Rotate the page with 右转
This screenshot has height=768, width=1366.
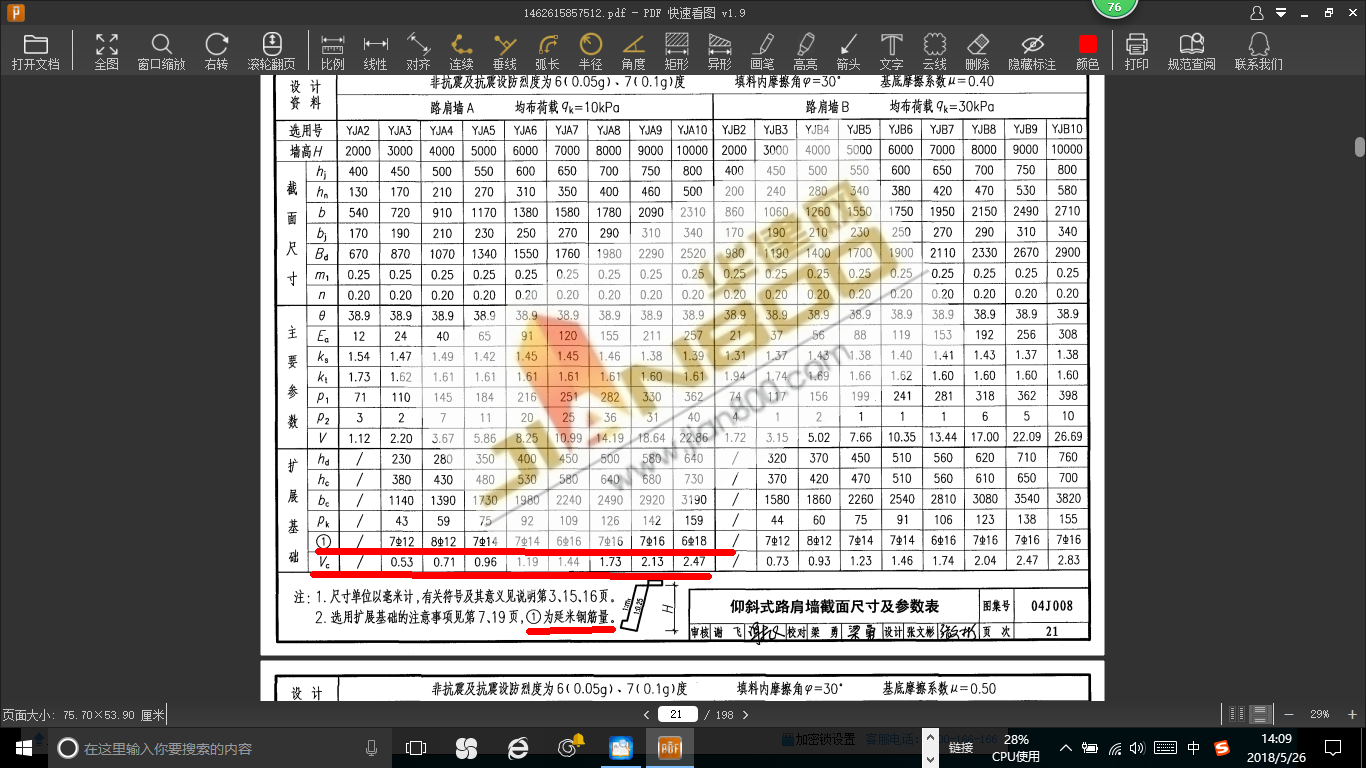(x=216, y=52)
